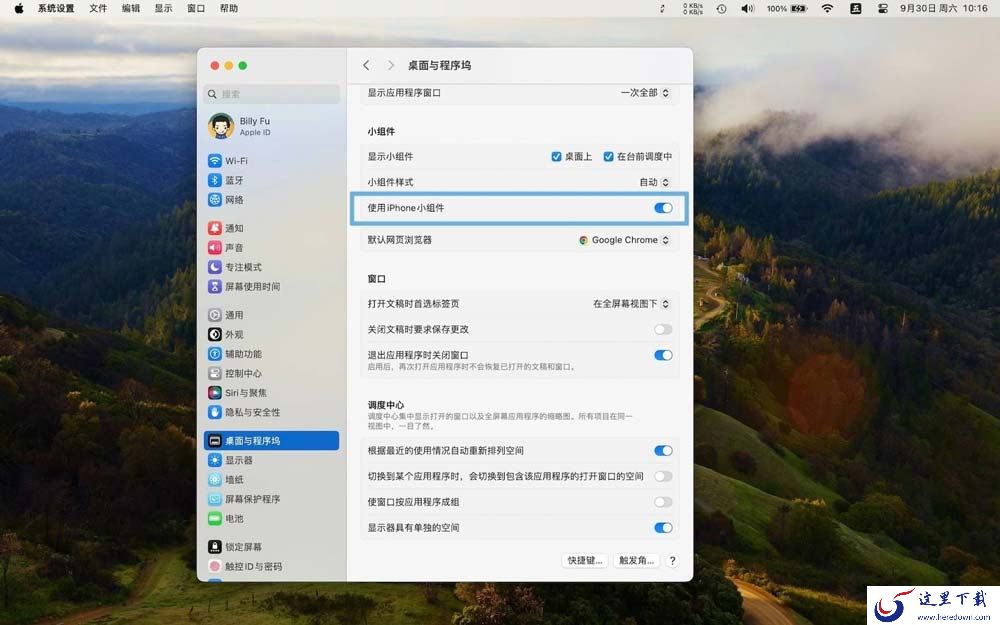Select the 辅助功能 accessibility icon

coord(215,353)
